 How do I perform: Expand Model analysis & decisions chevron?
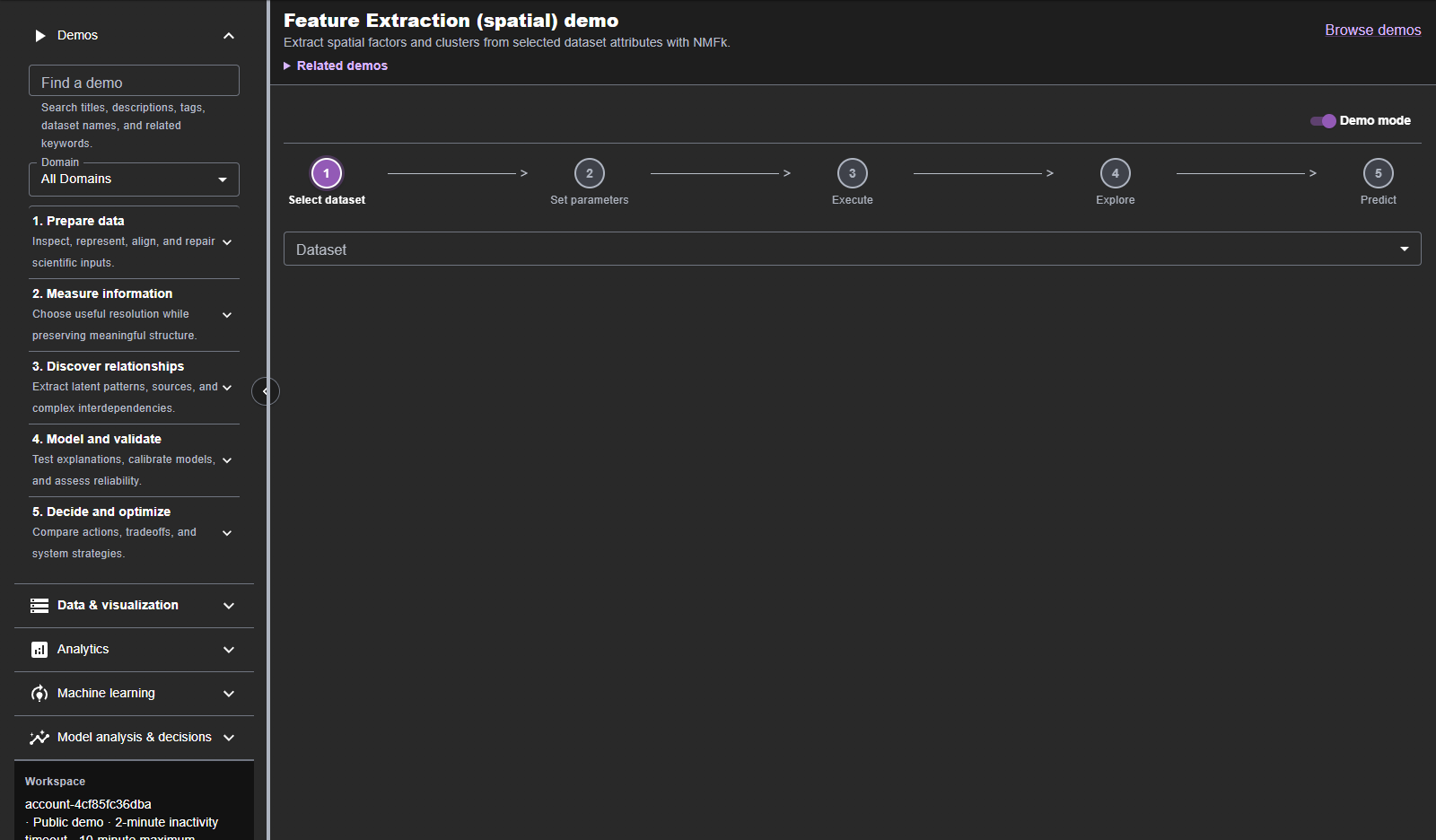(x=229, y=738)
